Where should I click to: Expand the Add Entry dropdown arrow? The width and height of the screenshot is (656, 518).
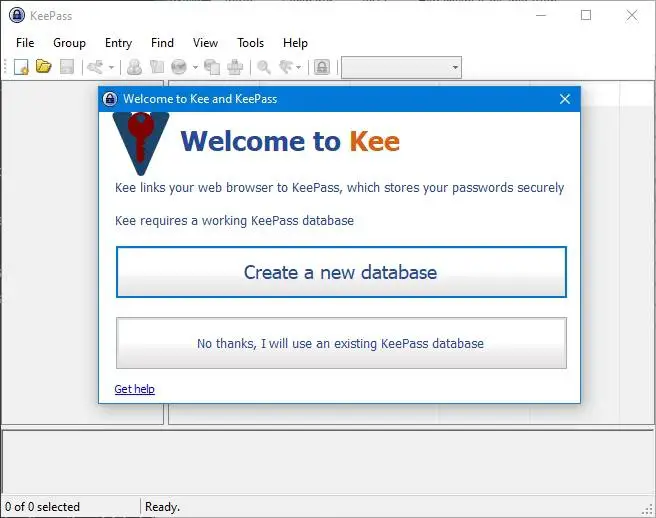[111, 67]
